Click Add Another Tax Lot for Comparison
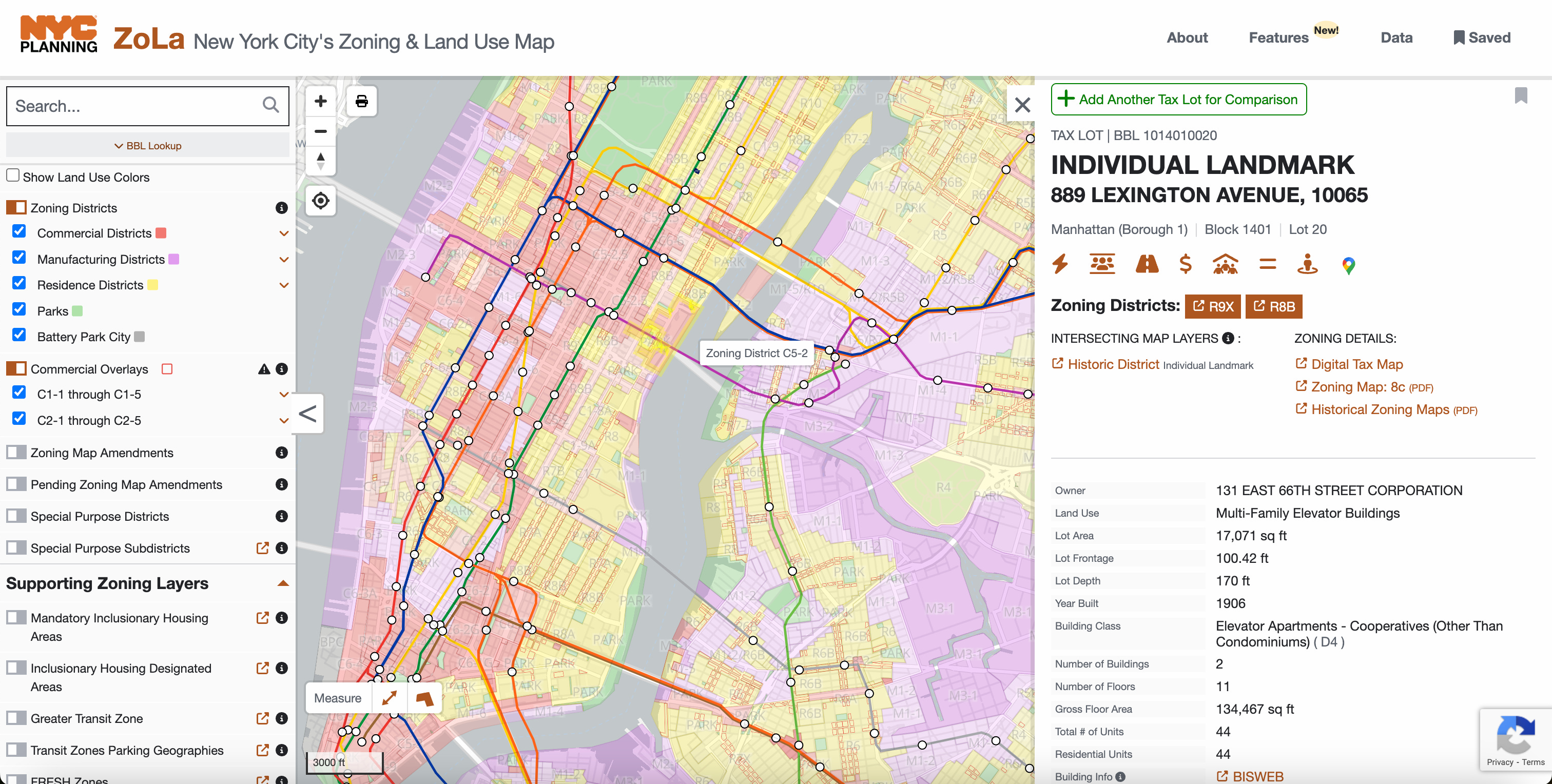The height and width of the screenshot is (784, 1552). point(1178,100)
